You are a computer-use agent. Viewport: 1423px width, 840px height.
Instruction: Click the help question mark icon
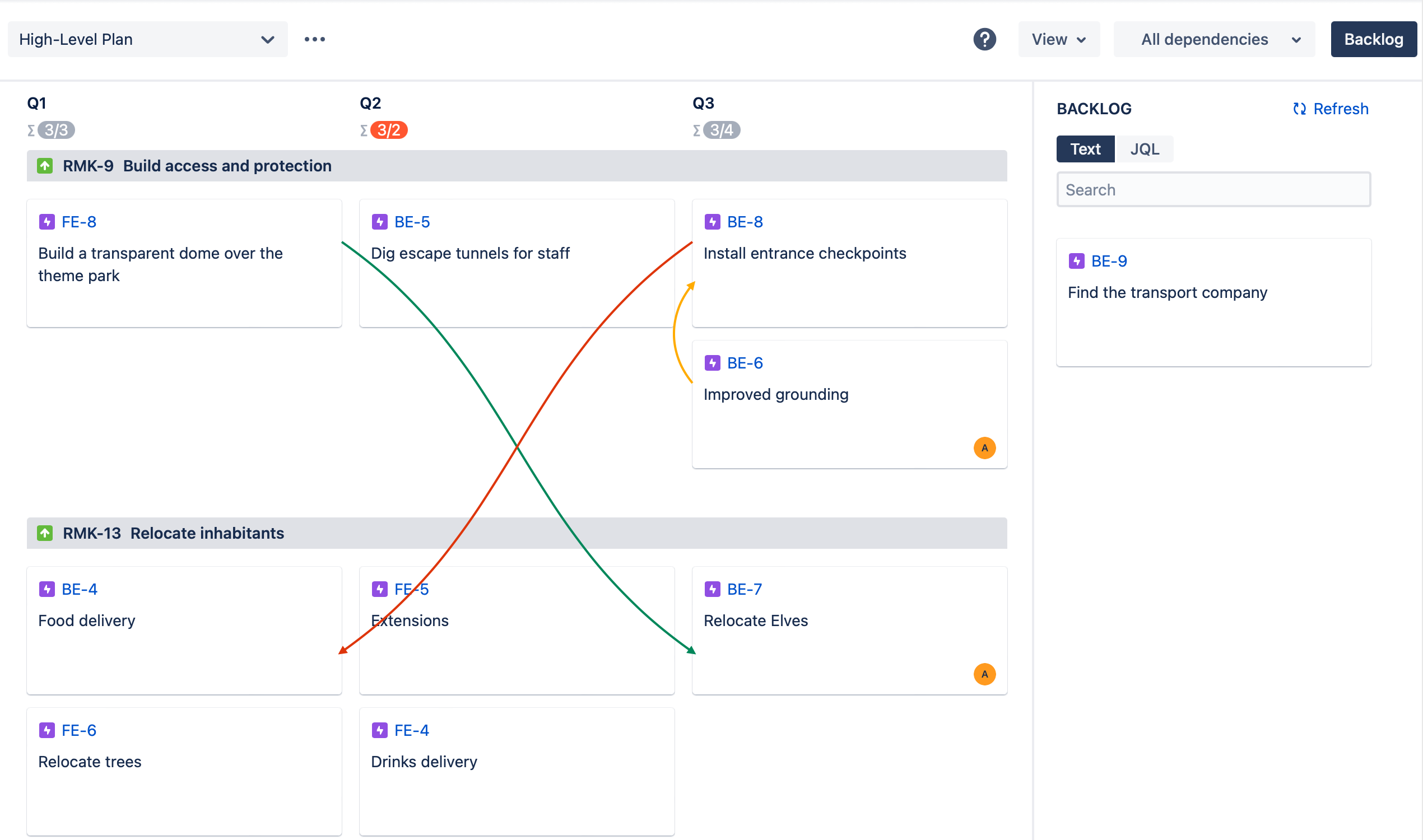tap(984, 39)
